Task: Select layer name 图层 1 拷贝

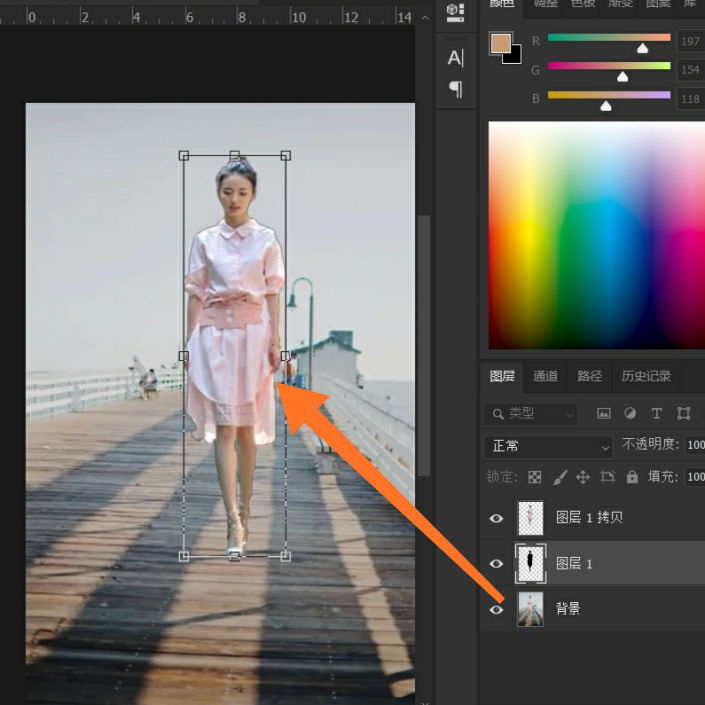Action: [589, 518]
